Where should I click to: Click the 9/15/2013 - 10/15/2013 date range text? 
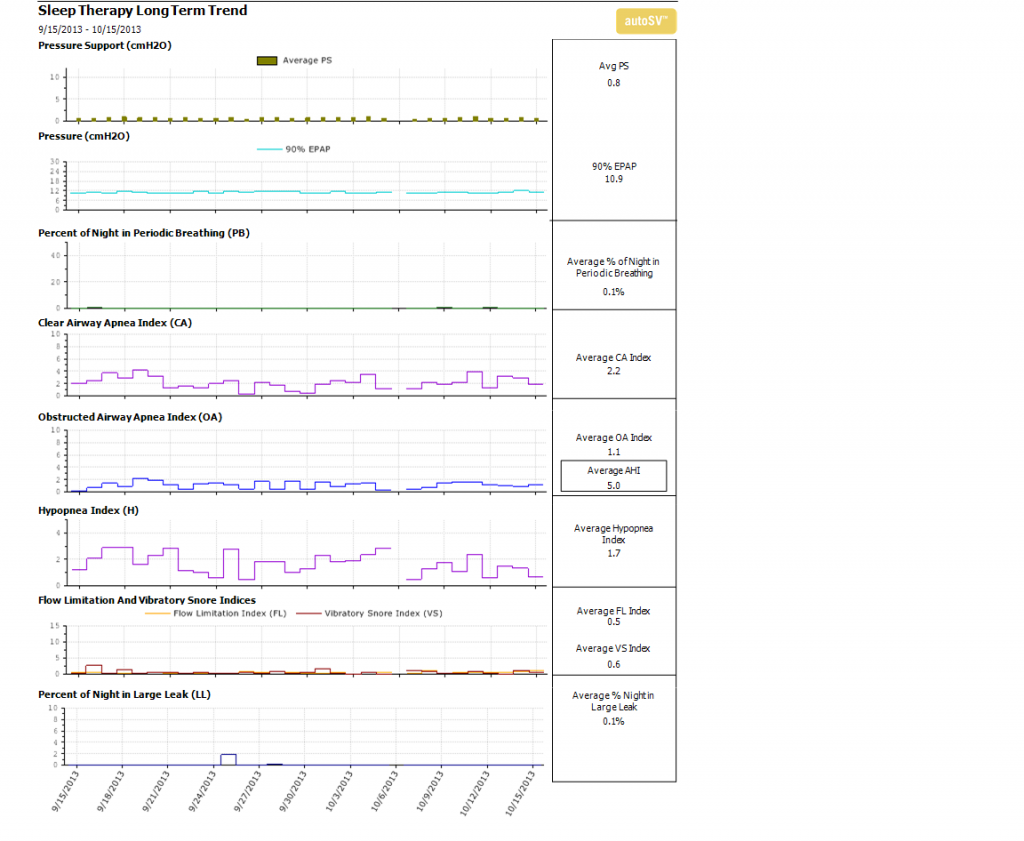[x=90, y=29]
